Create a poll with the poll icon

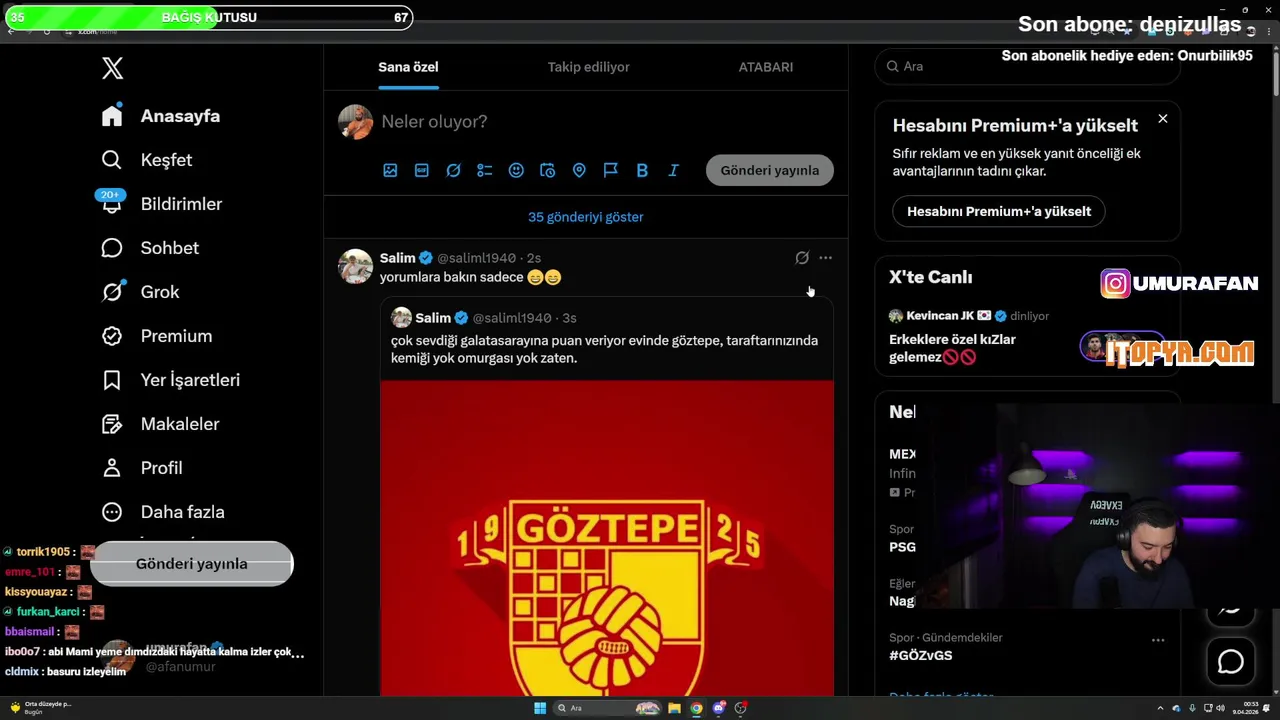pos(485,171)
